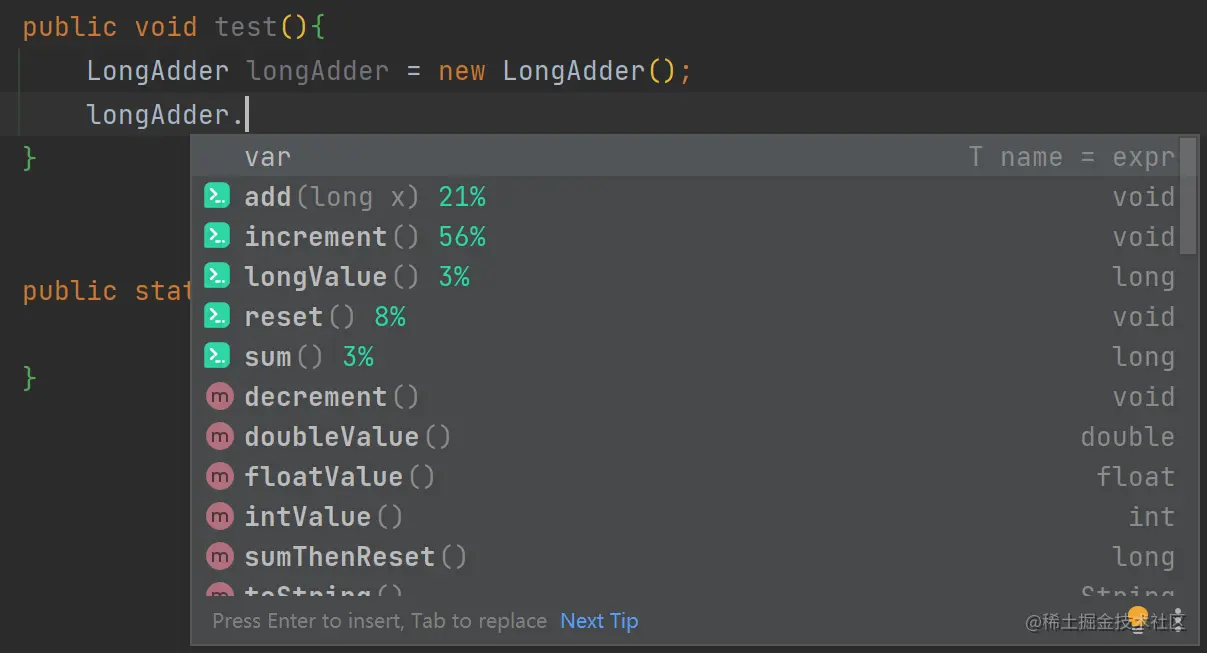The width and height of the screenshot is (1207, 653).
Task: Click the LongAdder() constructor call
Action: coord(589,71)
